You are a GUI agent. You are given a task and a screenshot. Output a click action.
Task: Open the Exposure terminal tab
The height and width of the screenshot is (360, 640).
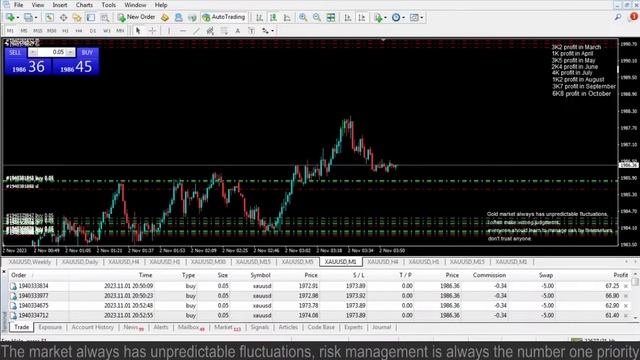50,327
